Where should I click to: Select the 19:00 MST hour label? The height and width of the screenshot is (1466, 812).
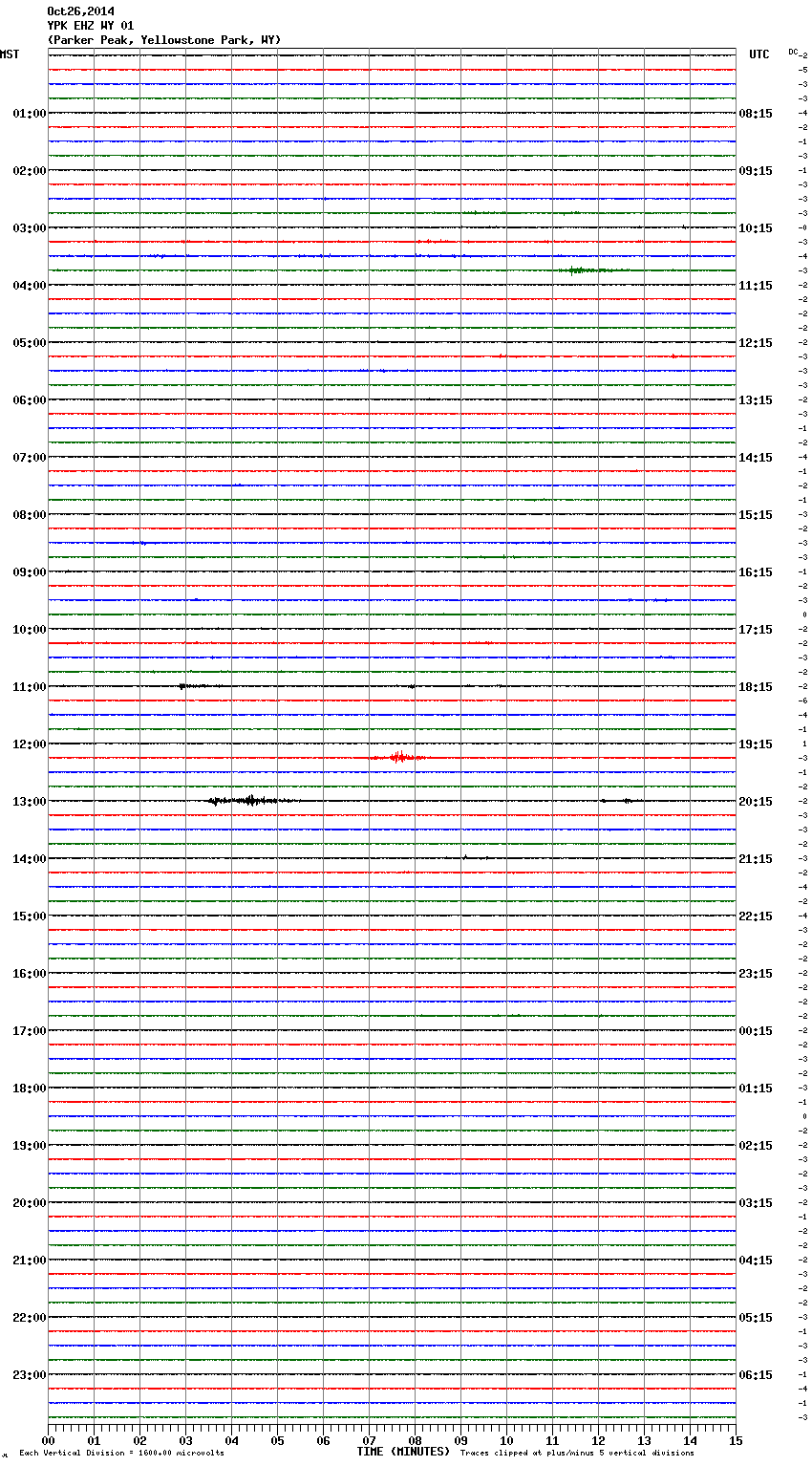coord(30,1146)
